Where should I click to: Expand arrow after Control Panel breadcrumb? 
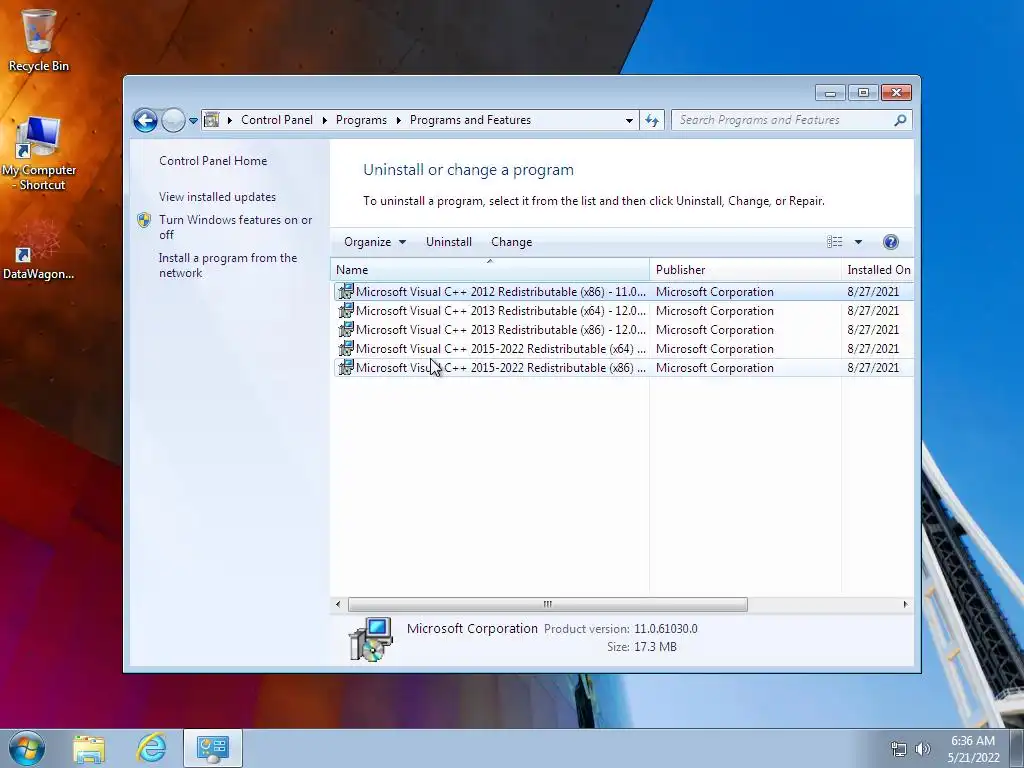[x=325, y=120]
